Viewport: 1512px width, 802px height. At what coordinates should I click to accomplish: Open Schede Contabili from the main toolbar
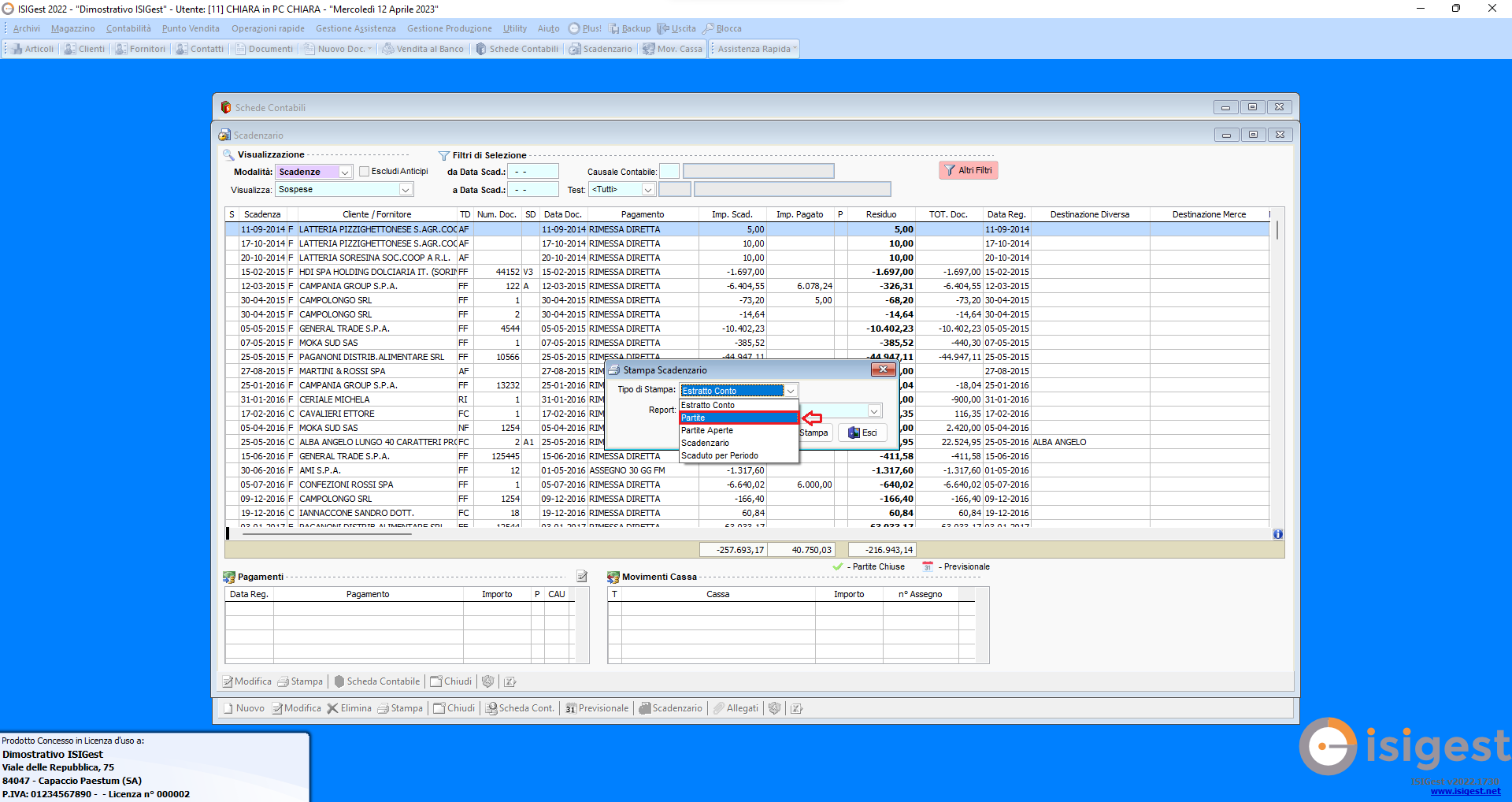pyautogui.click(x=517, y=49)
